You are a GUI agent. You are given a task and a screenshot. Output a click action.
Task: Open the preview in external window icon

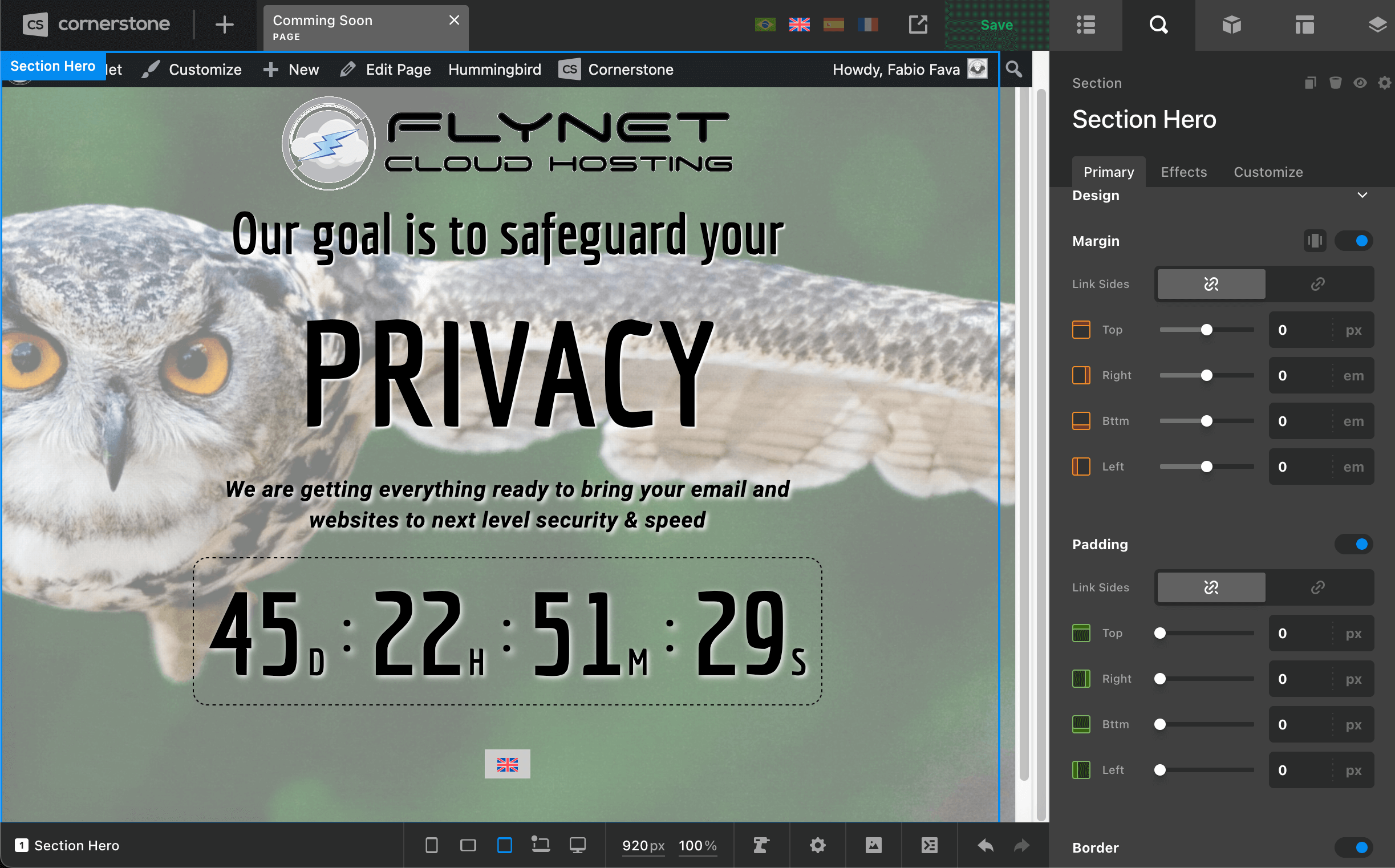coord(918,25)
